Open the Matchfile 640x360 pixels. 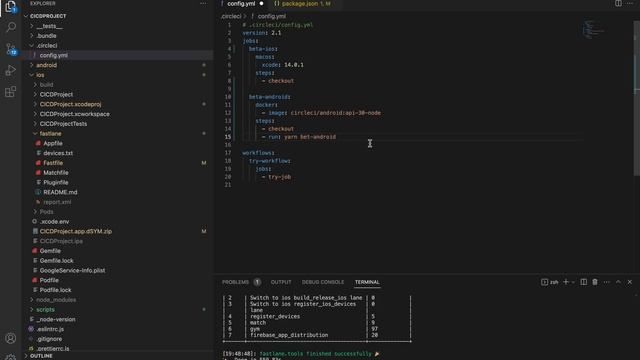click(56, 173)
